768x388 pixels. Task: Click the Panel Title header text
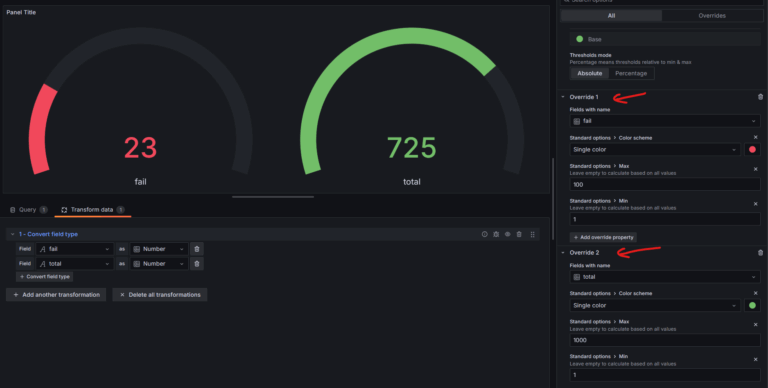21,12
